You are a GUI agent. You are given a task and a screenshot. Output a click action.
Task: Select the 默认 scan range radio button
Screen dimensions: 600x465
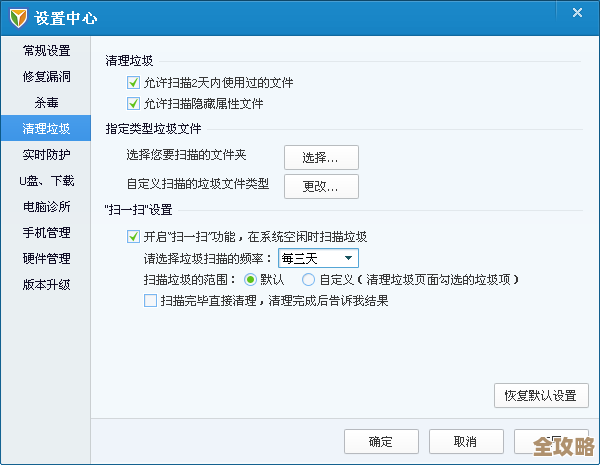click(251, 279)
